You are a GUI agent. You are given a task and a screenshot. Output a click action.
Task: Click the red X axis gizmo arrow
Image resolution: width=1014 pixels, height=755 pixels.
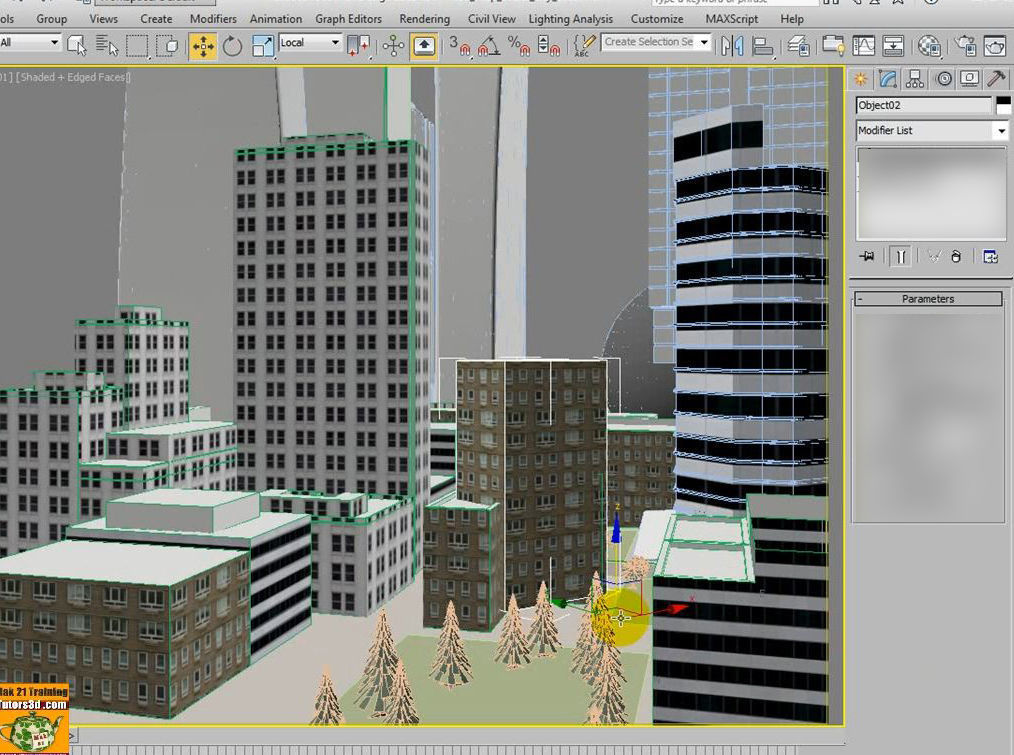tap(675, 608)
